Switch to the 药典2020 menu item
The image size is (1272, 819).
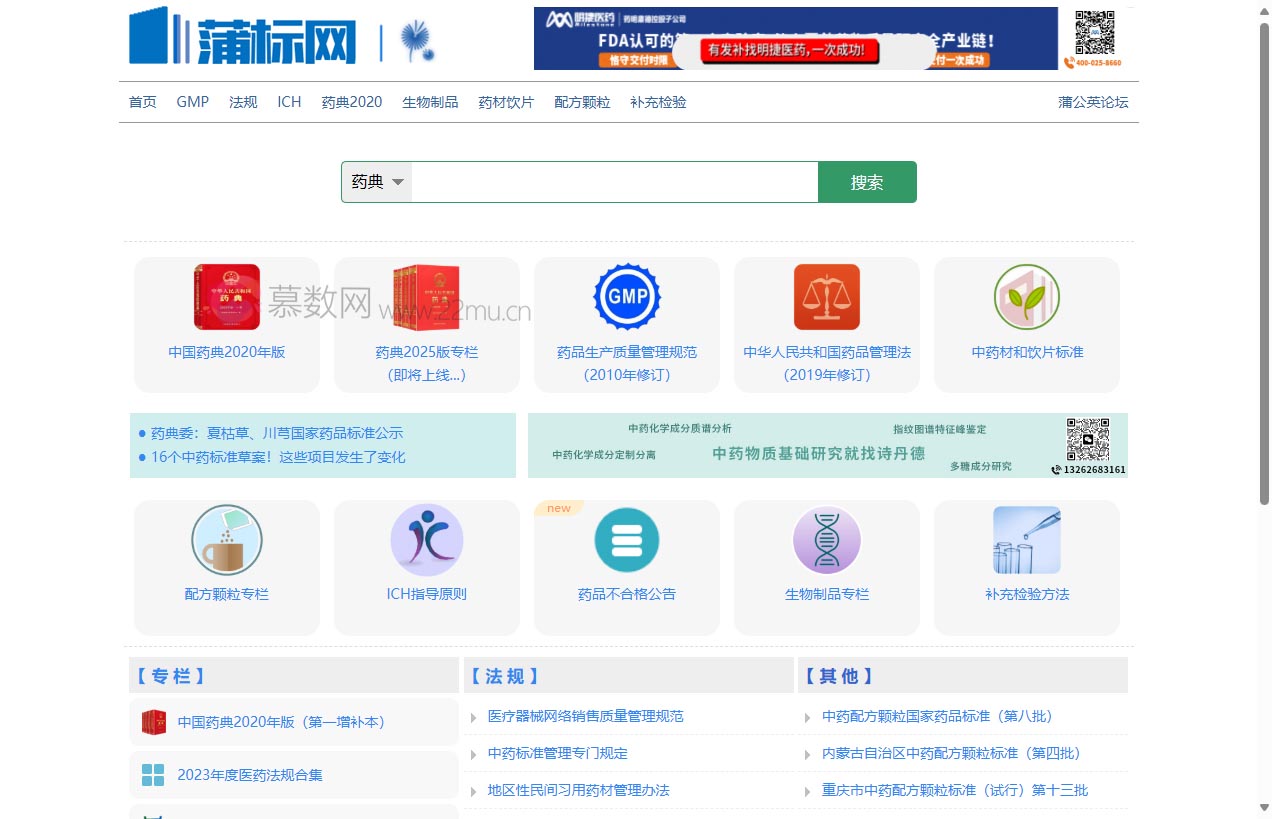tap(351, 101)
